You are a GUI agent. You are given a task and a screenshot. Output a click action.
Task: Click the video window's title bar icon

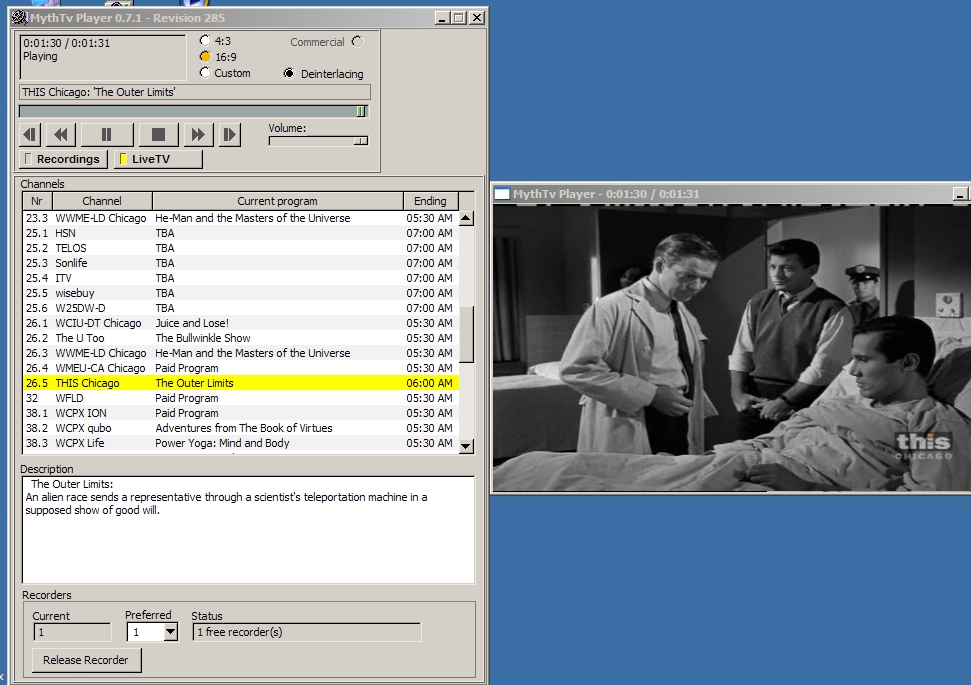pos(502,194)
